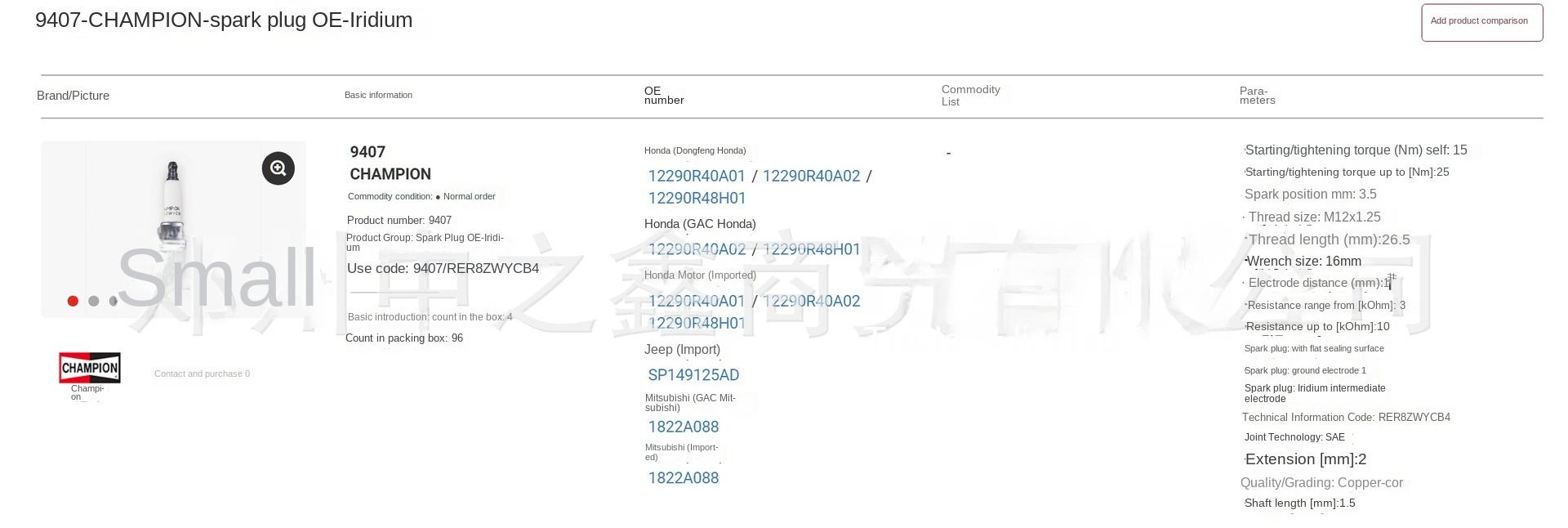Screen dimensions: 1568x528
Task: Open Jeep OE number SP149125AD
Action: click(x=693, y=375)
